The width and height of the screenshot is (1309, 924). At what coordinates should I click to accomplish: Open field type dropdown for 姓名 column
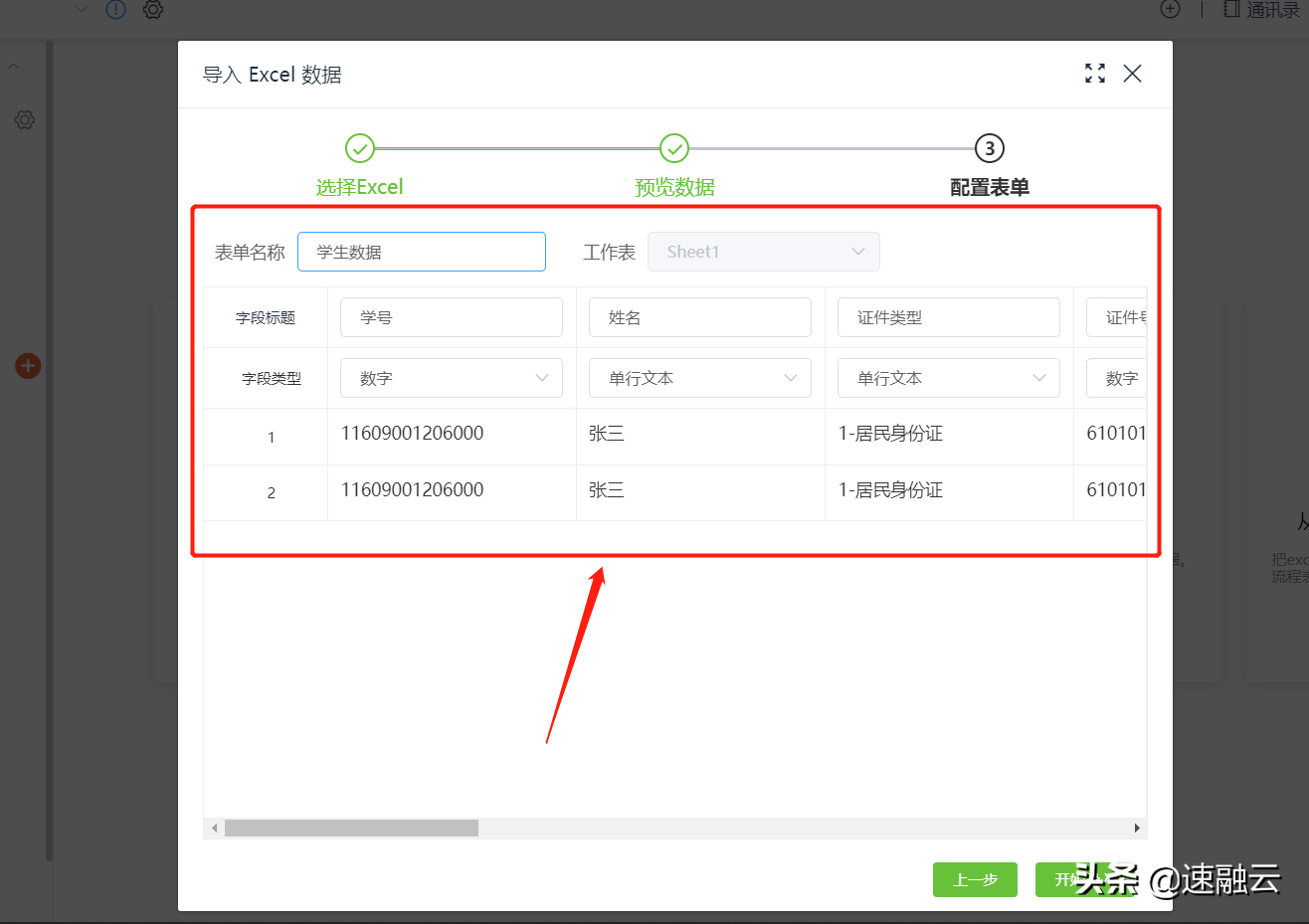click(x=700, y=378)
